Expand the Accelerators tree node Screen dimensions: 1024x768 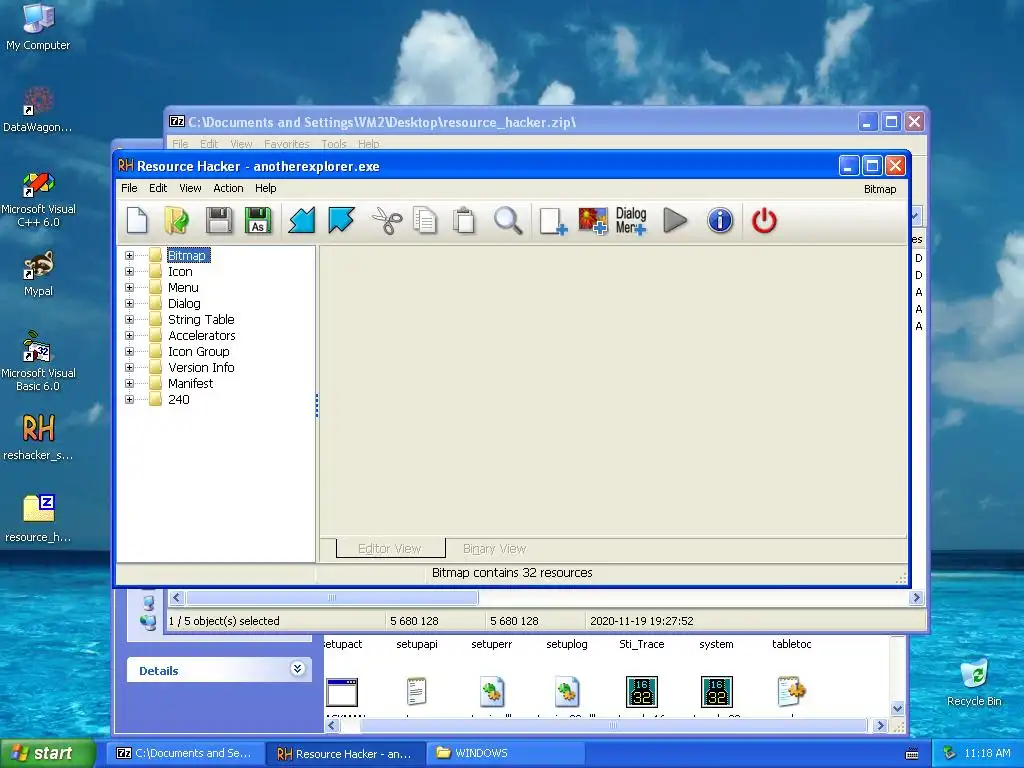coord(129,336)
